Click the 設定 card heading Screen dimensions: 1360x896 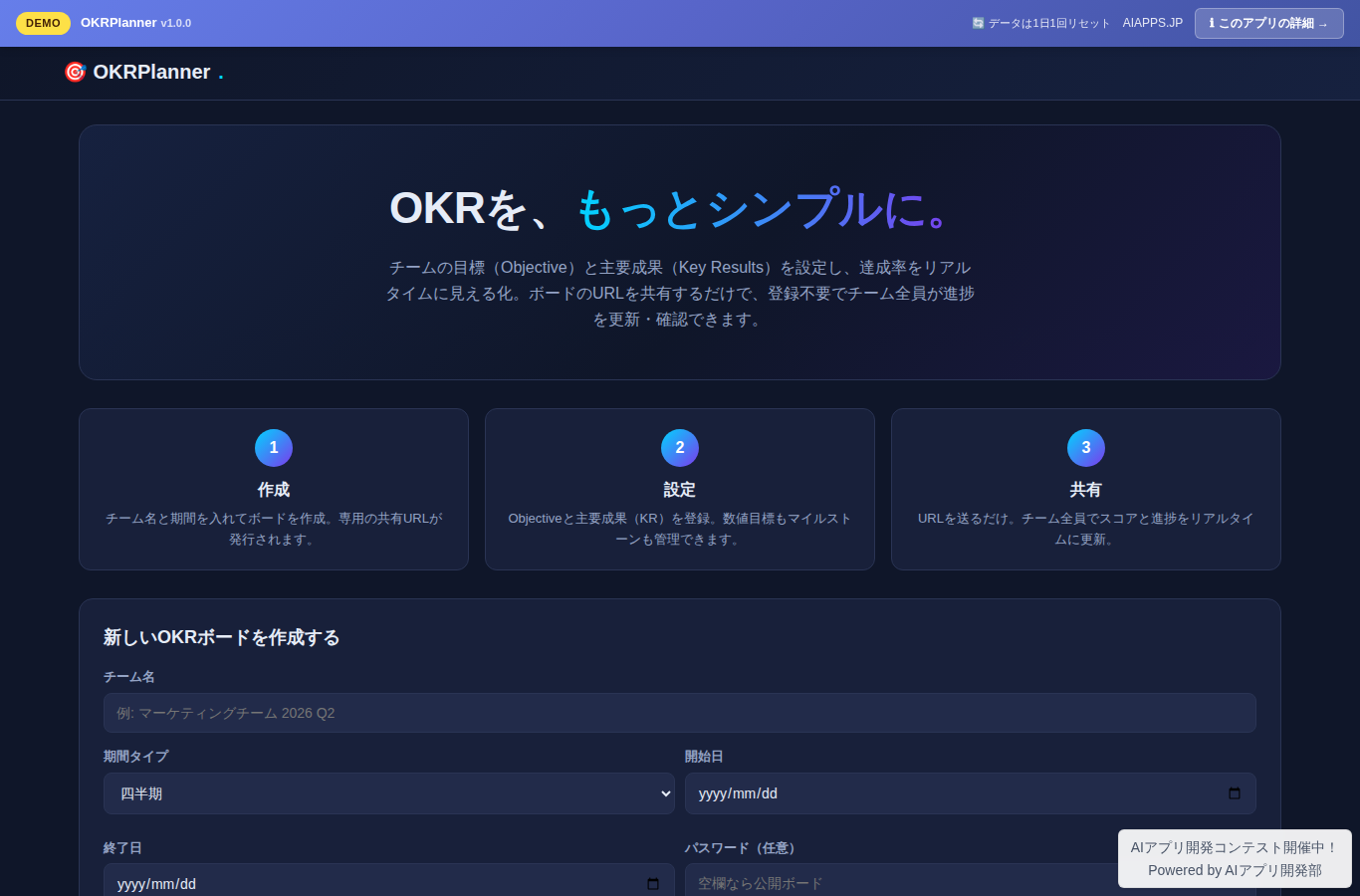680,490
